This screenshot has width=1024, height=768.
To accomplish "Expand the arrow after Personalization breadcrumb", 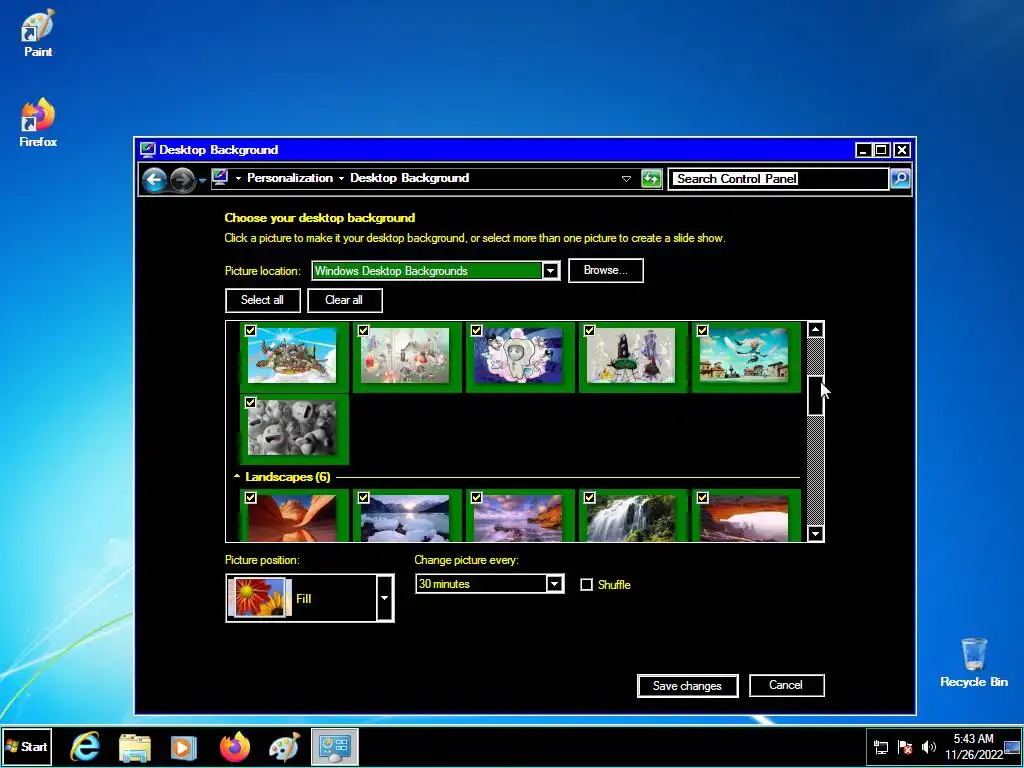I will click(341, 178).
